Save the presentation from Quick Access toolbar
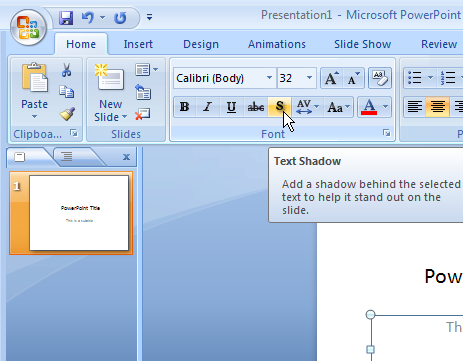Viewport: 463px width, 361px height. (66, 18)
